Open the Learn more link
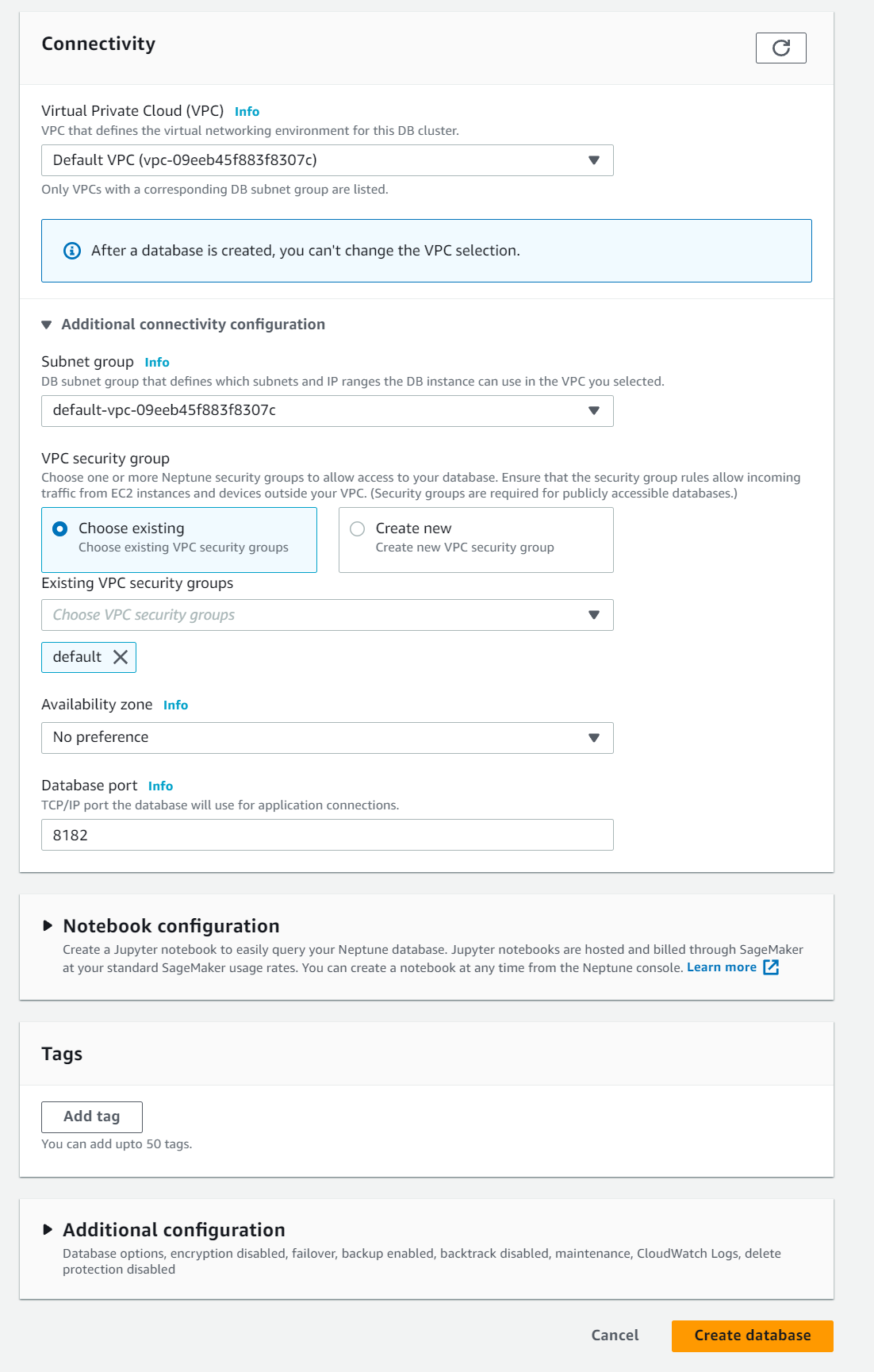The width and height of the screenshot is (874, 1372). [721, 967]
